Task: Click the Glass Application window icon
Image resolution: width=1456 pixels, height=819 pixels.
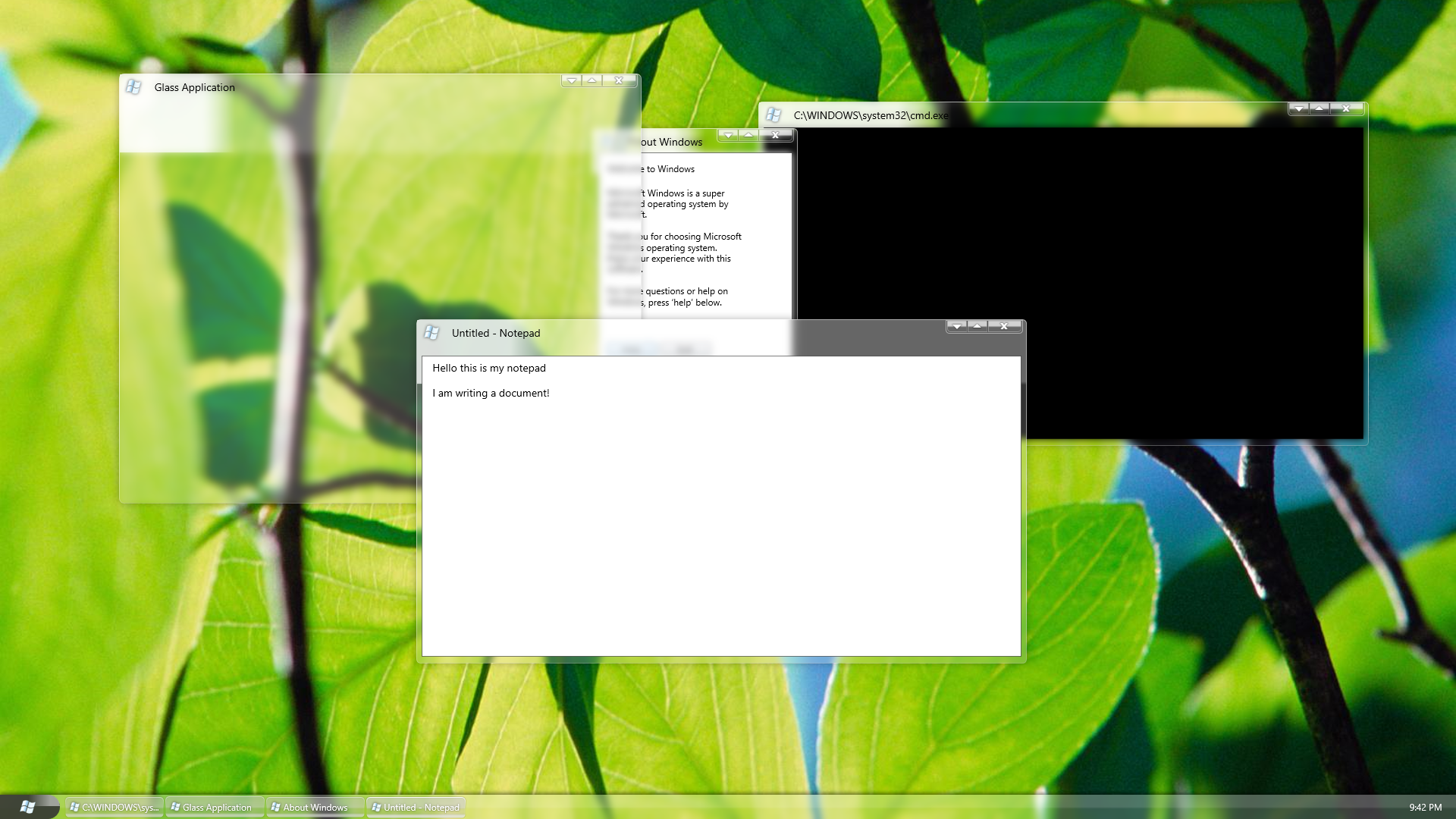Action: click(133, 86)
